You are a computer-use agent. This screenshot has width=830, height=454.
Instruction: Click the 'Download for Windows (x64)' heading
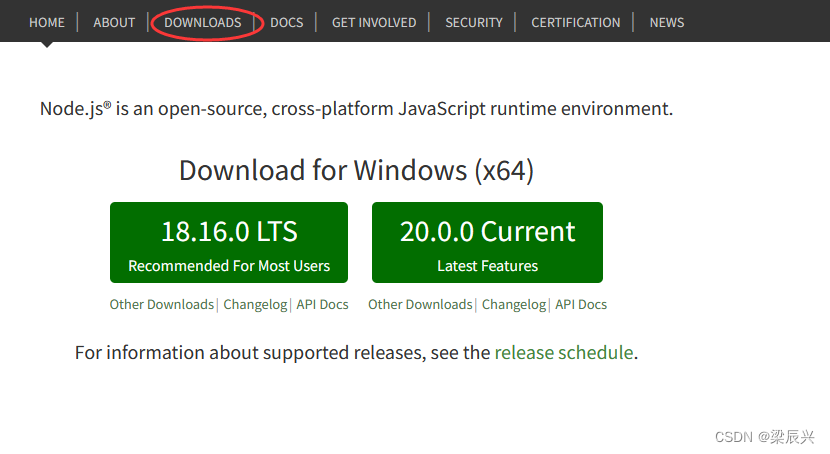pos(356,170)
